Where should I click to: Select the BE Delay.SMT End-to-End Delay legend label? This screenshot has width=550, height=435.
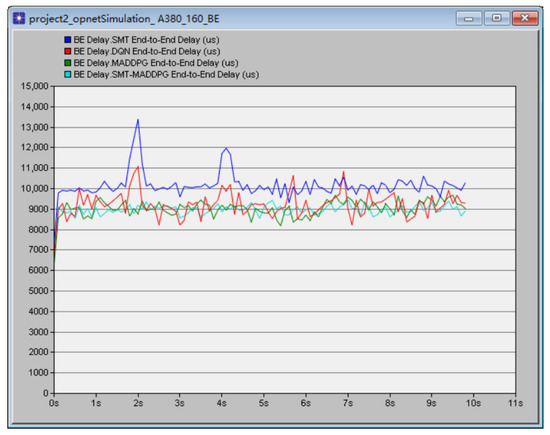pos(147,40)
